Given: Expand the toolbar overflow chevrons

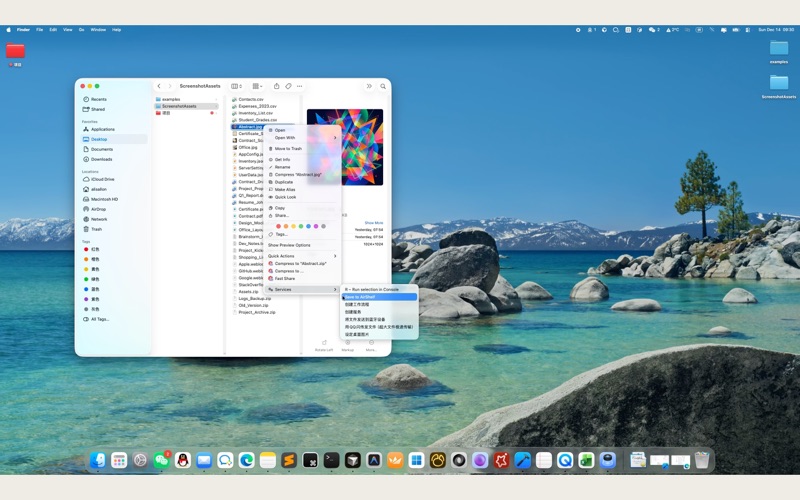Looking at the screenshot, I should pos(369,86).
